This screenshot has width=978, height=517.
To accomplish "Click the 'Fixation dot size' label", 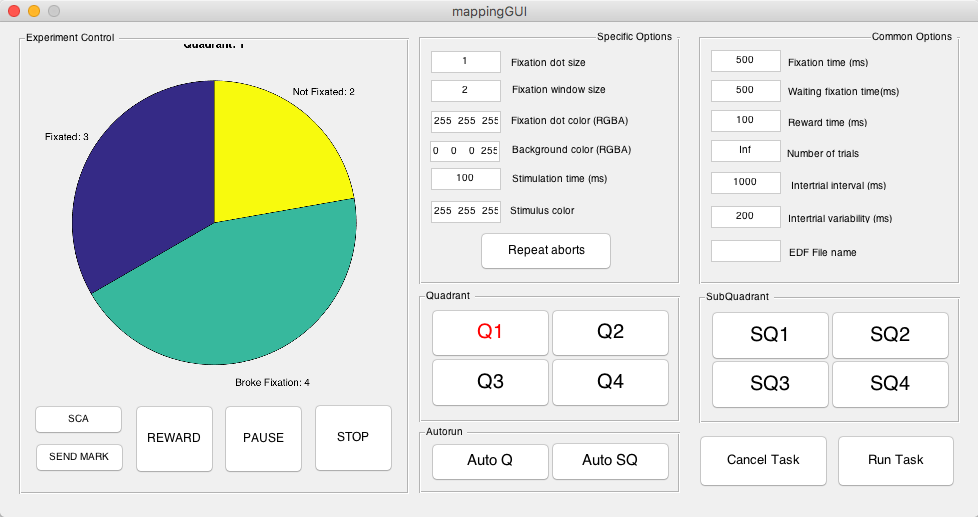I will [x=548, y=62].
